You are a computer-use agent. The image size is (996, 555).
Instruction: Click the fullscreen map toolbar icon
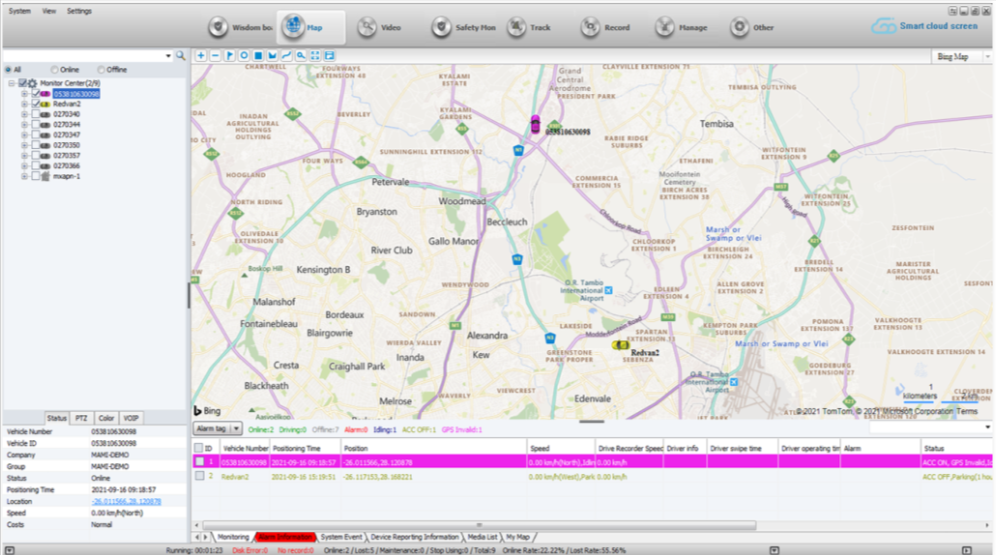click(x=315, y=55)
